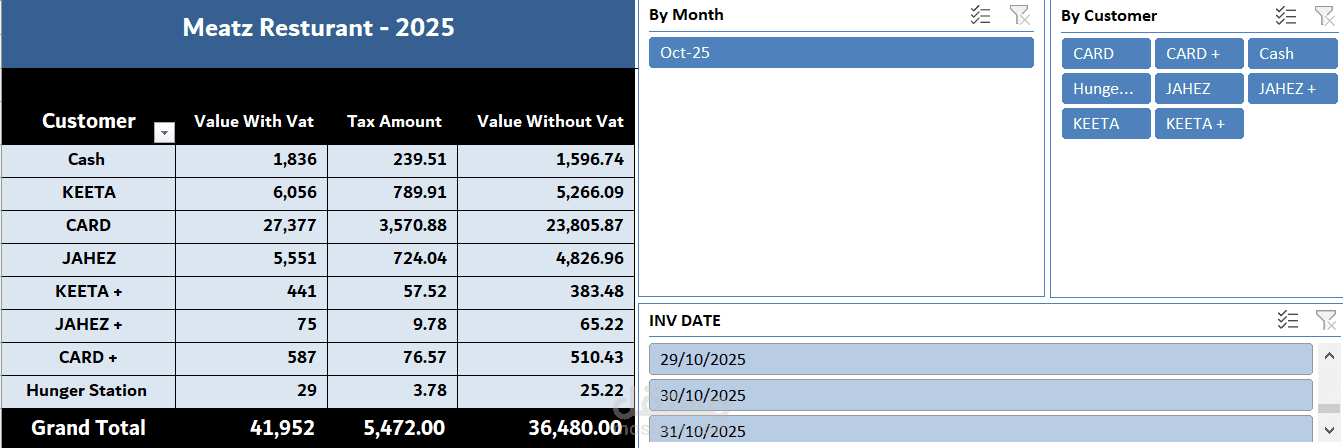The width and height of the screenshot is (1343, 448).
Task: Clear filter on By Month slicer
Action: click(x=1019, y=15)
